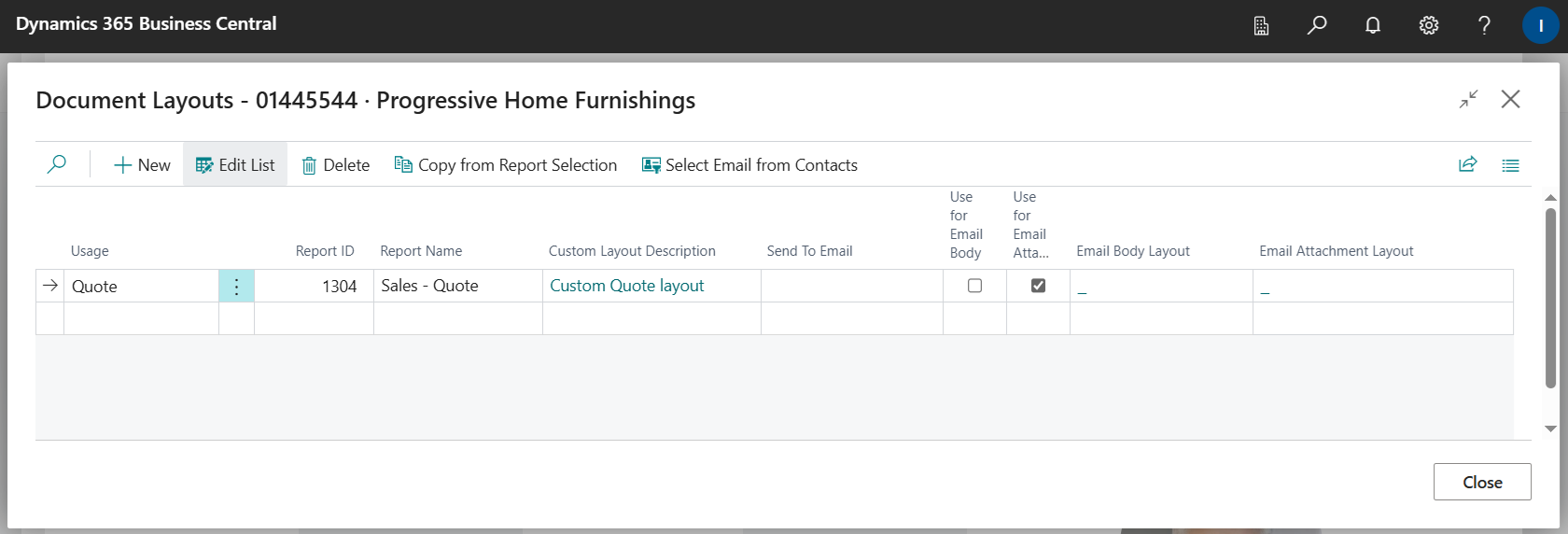Viewport: 1568px width, 534px height.
Task: Open the Email Attachment Layout link for Quote
Action: tap(1265, 288)
